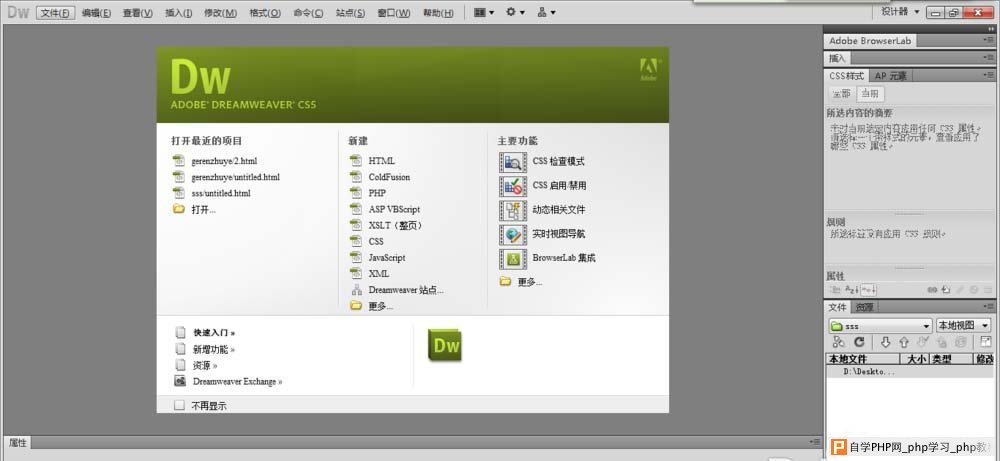Show CSS properties in list (A-z) view
This screenshot has height=461, width=1000.
[x=852, y=289]
